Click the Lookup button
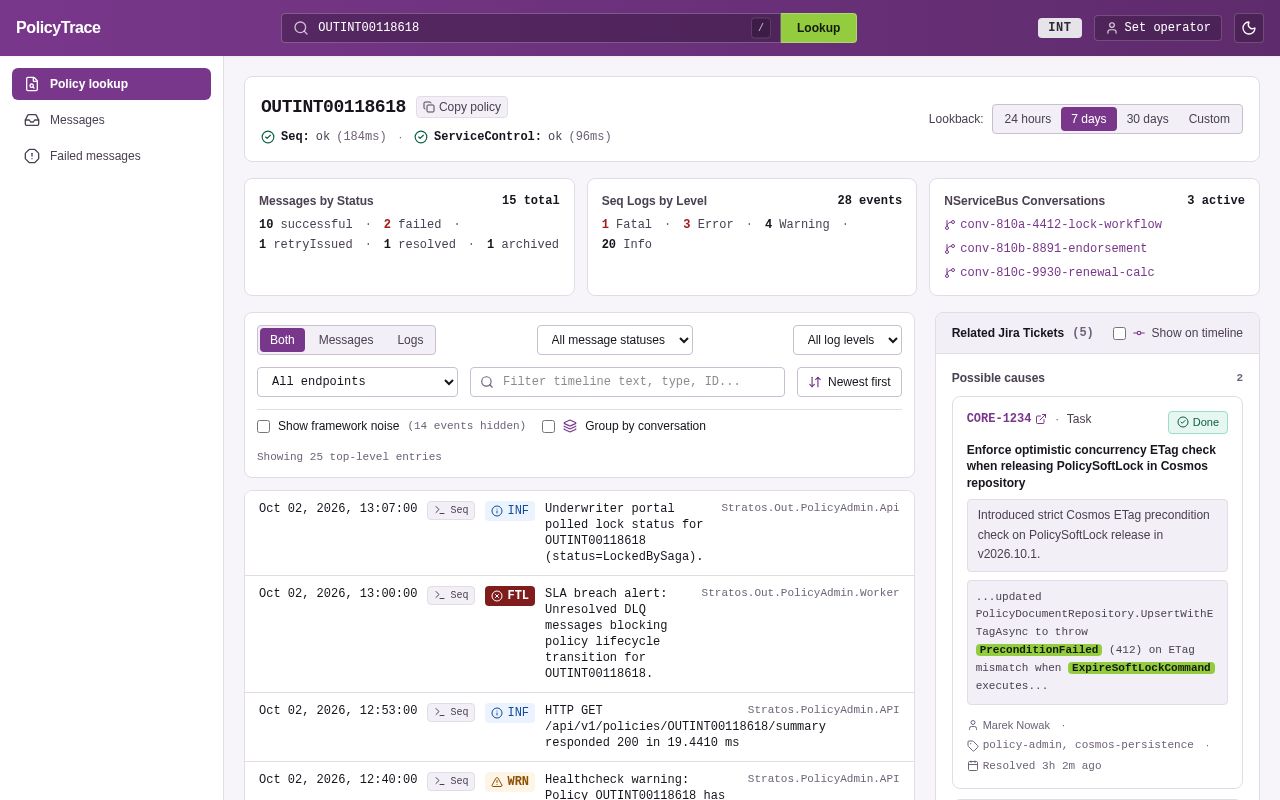Image resolution: width=1280 pixels, height=800 pixels. [x=818, y=28]
